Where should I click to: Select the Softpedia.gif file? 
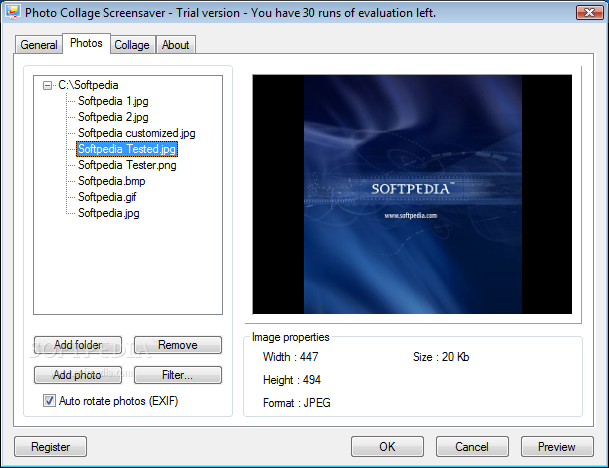[107, 197]
